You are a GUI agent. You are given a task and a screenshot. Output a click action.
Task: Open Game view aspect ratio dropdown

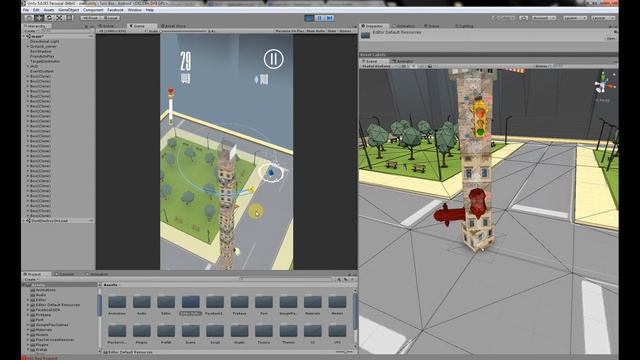(x=121, y=31)
